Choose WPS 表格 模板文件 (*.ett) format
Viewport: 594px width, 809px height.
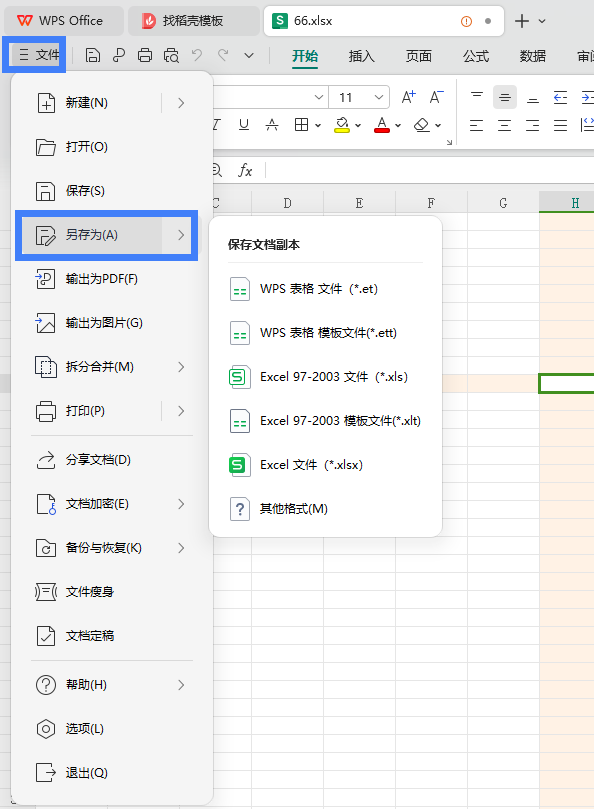pyautogui.click(x=325, y=333)
